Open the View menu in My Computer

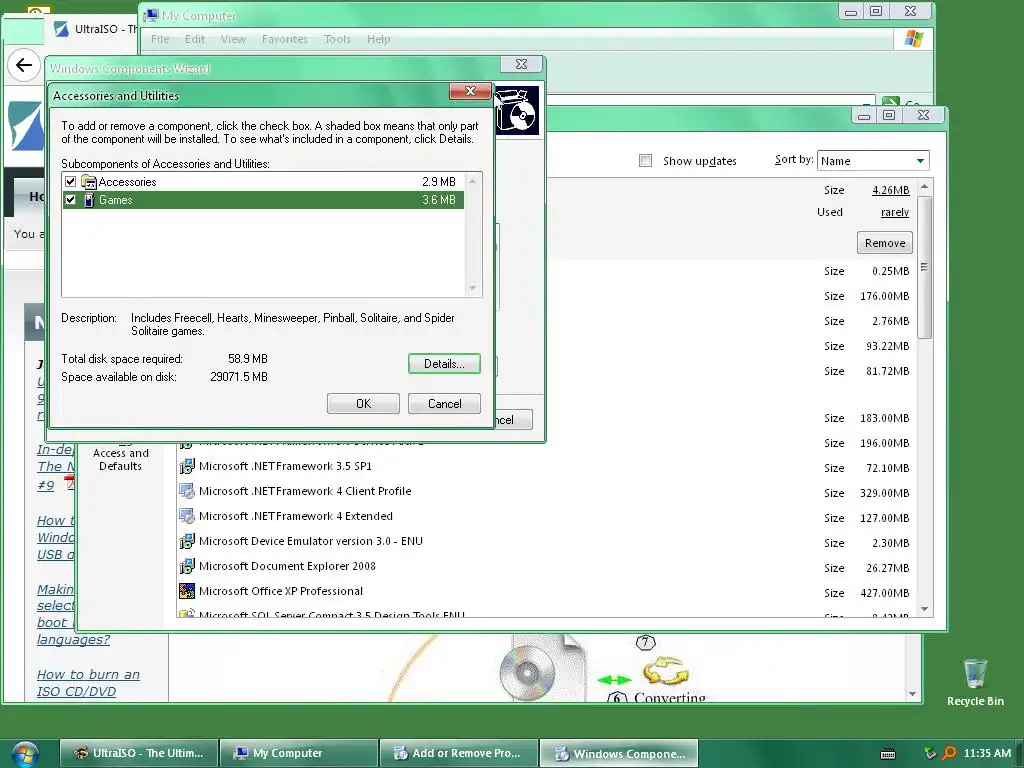(233, 39)
